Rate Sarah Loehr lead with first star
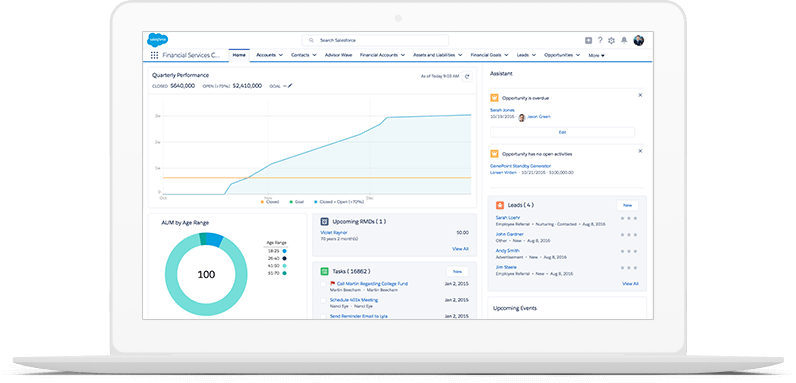The height and width of the screenshot is (383, 796). coord(622,218)
